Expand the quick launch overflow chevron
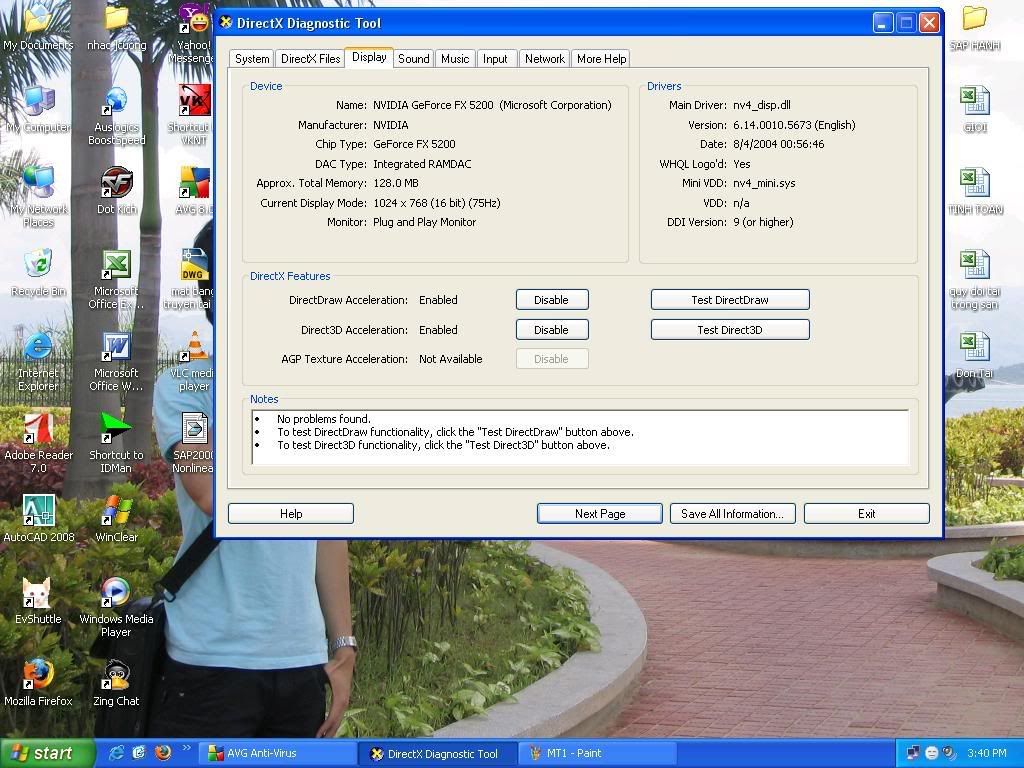The height and width of the screenshot is (768, 1024). point(186,748)
